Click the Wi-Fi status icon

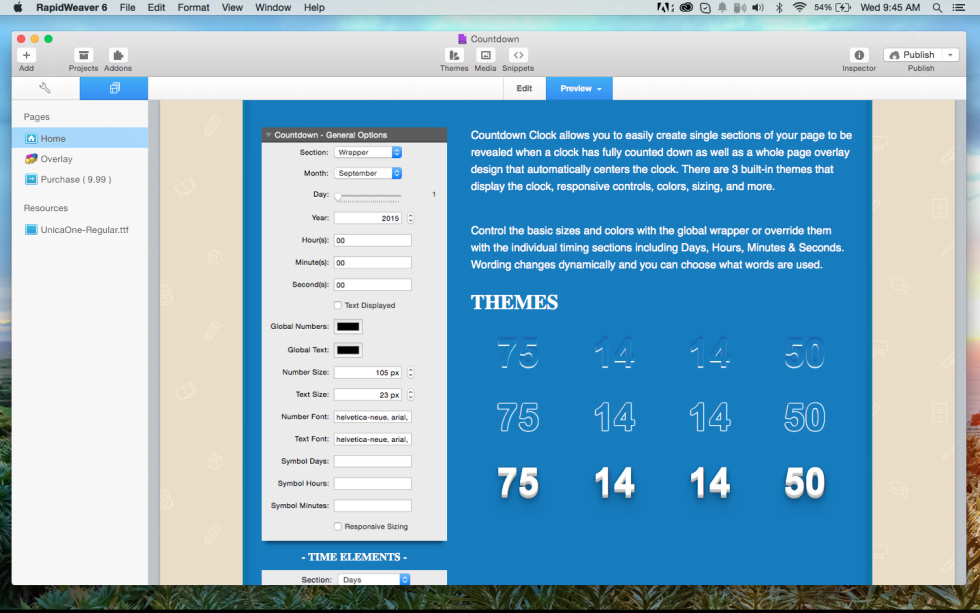(799, 7)
